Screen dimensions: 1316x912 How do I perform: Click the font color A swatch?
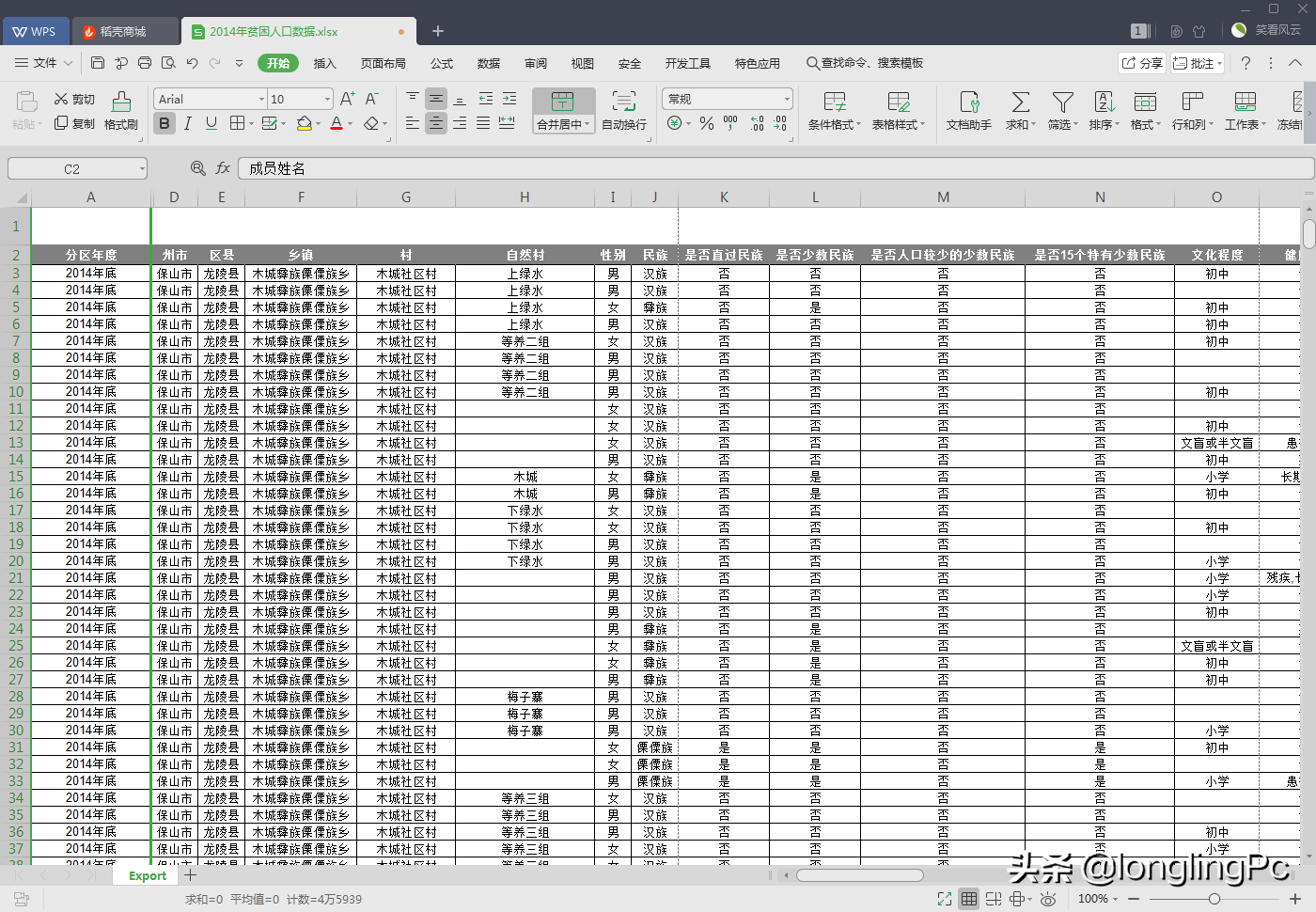tap(337, 123)
